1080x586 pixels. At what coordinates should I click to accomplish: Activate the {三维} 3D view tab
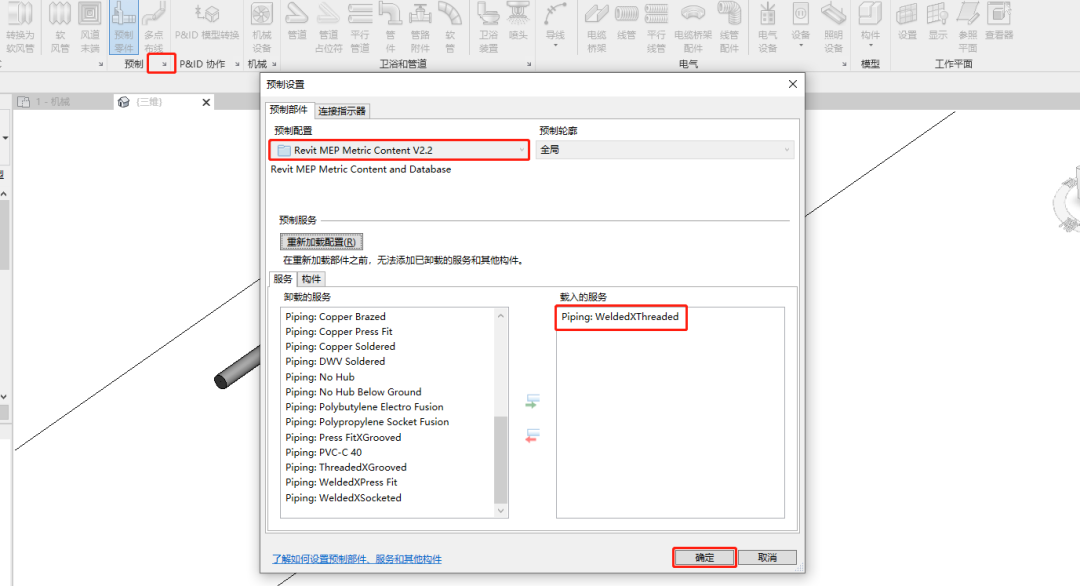pyautogui.click(x=149, y=102)
